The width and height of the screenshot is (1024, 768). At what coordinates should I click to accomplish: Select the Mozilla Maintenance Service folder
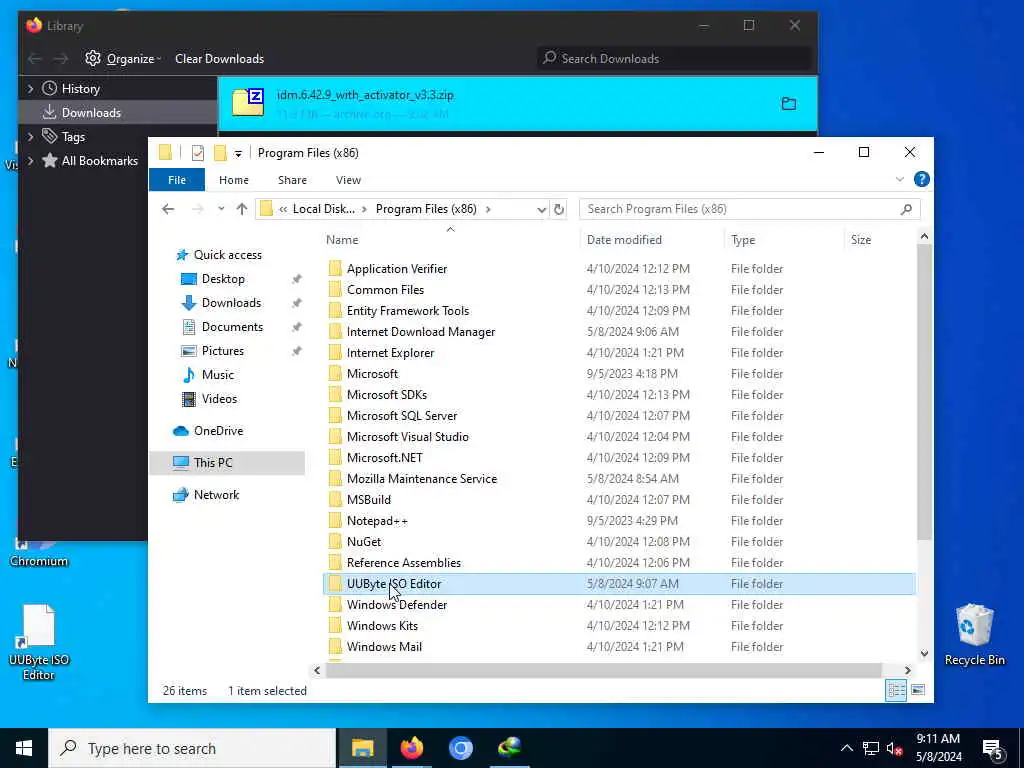coord(421,479)
